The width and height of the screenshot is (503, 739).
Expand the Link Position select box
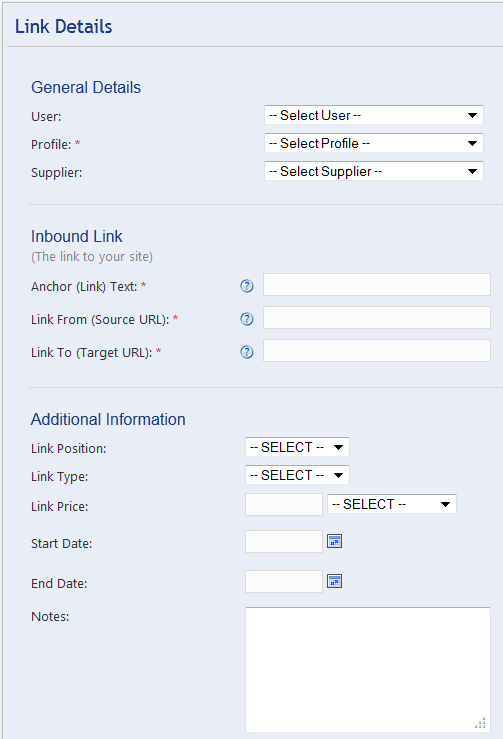297,447
